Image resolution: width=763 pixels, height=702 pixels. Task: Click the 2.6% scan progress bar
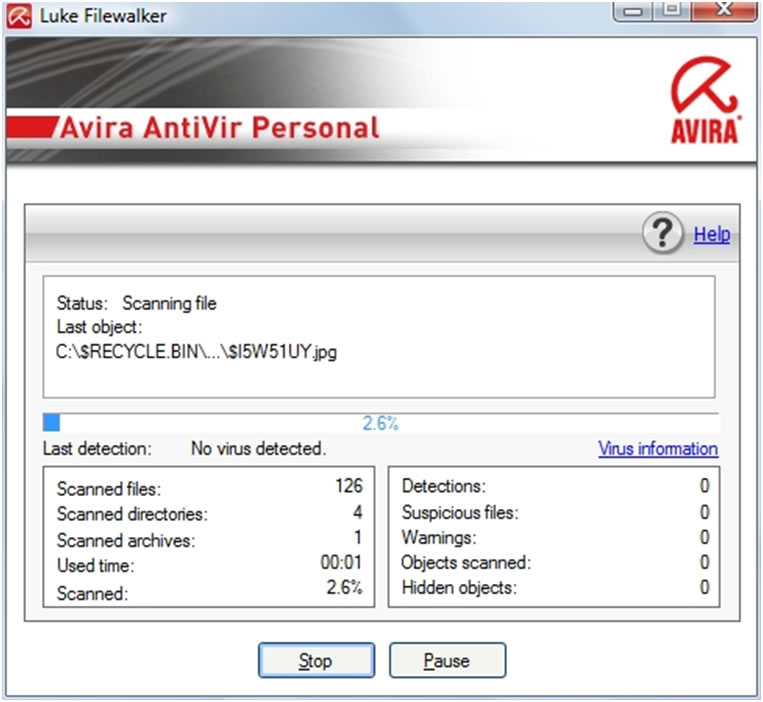point(381,422)
